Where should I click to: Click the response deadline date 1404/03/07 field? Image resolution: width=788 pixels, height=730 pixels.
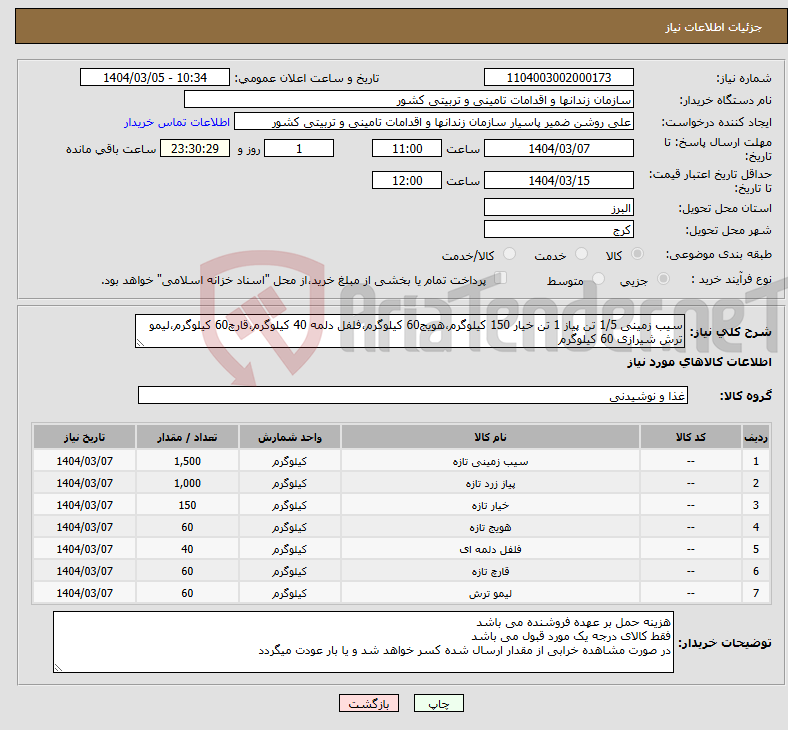click(558, 149)
